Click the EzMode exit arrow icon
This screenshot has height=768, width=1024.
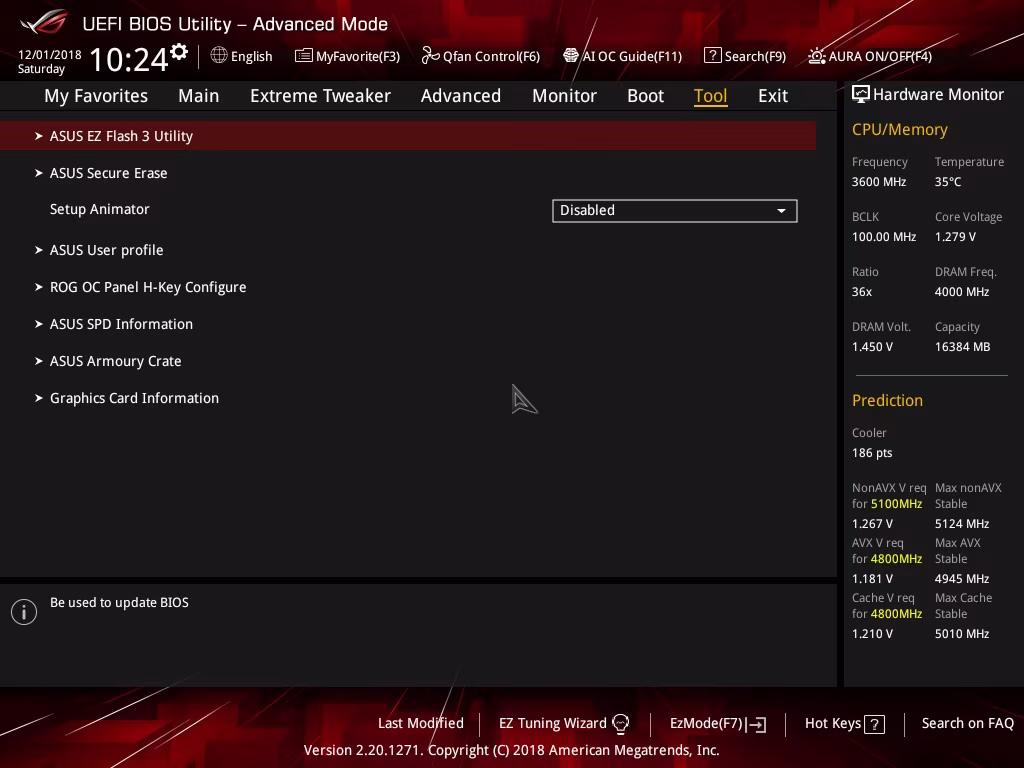(x=756, y=724)
